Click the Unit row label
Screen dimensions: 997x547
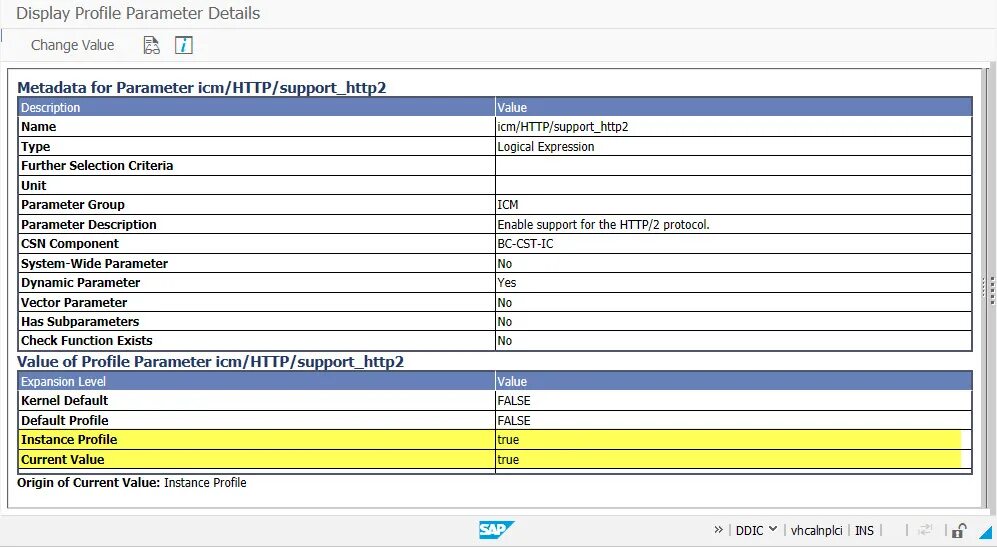pyautogui.click(x=34, y=185)
